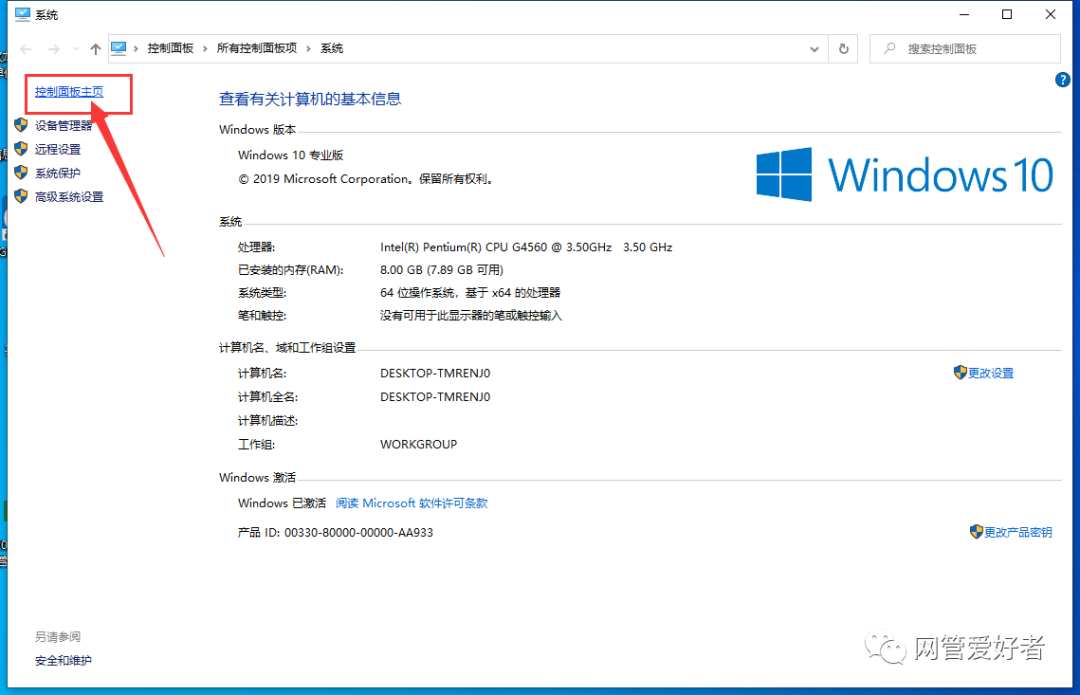The height and width of the screenshot is (695, 1080).
Task: Maximize the 系统 window
Action: pos(1007,14)
